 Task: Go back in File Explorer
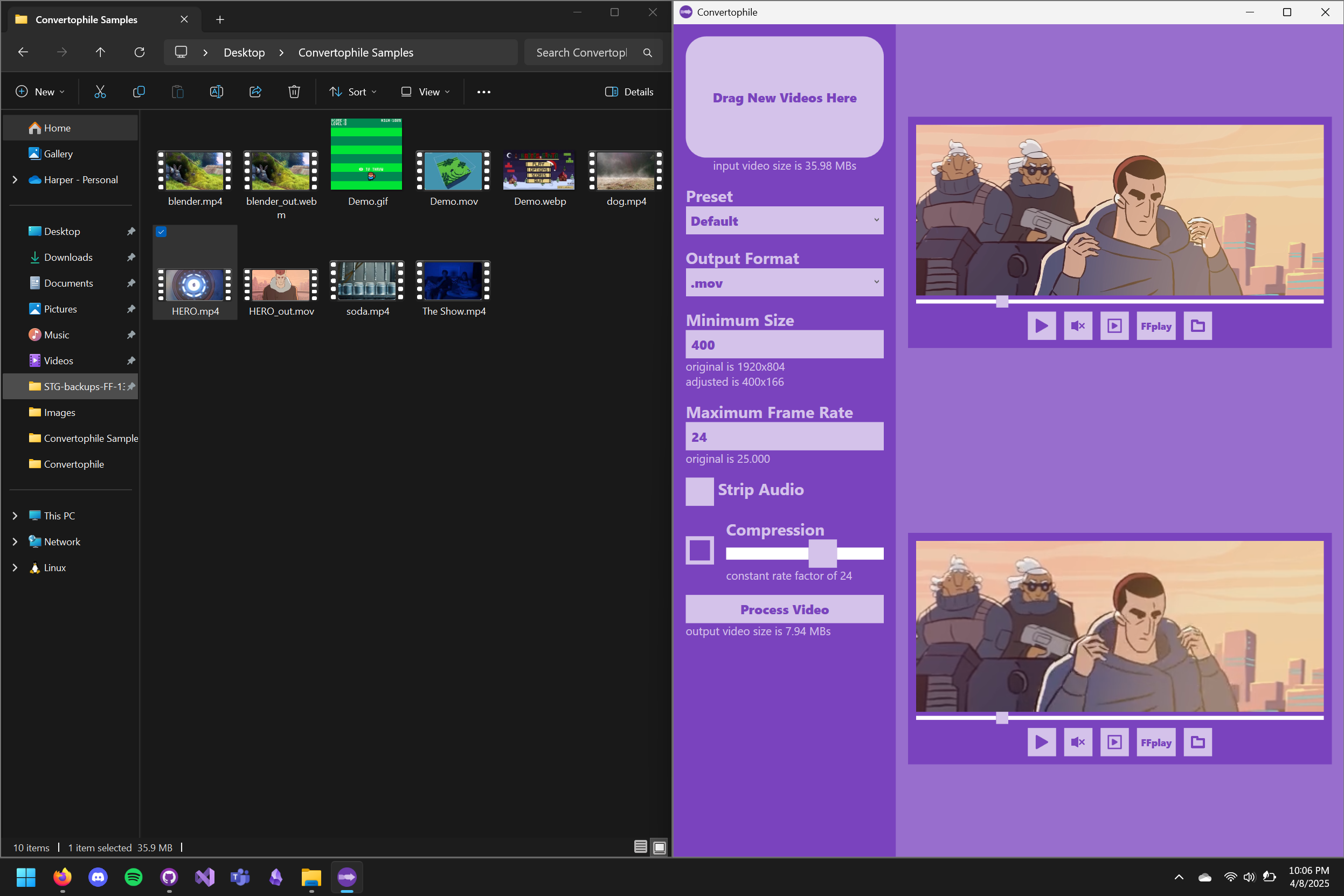(x=23, y=52)
